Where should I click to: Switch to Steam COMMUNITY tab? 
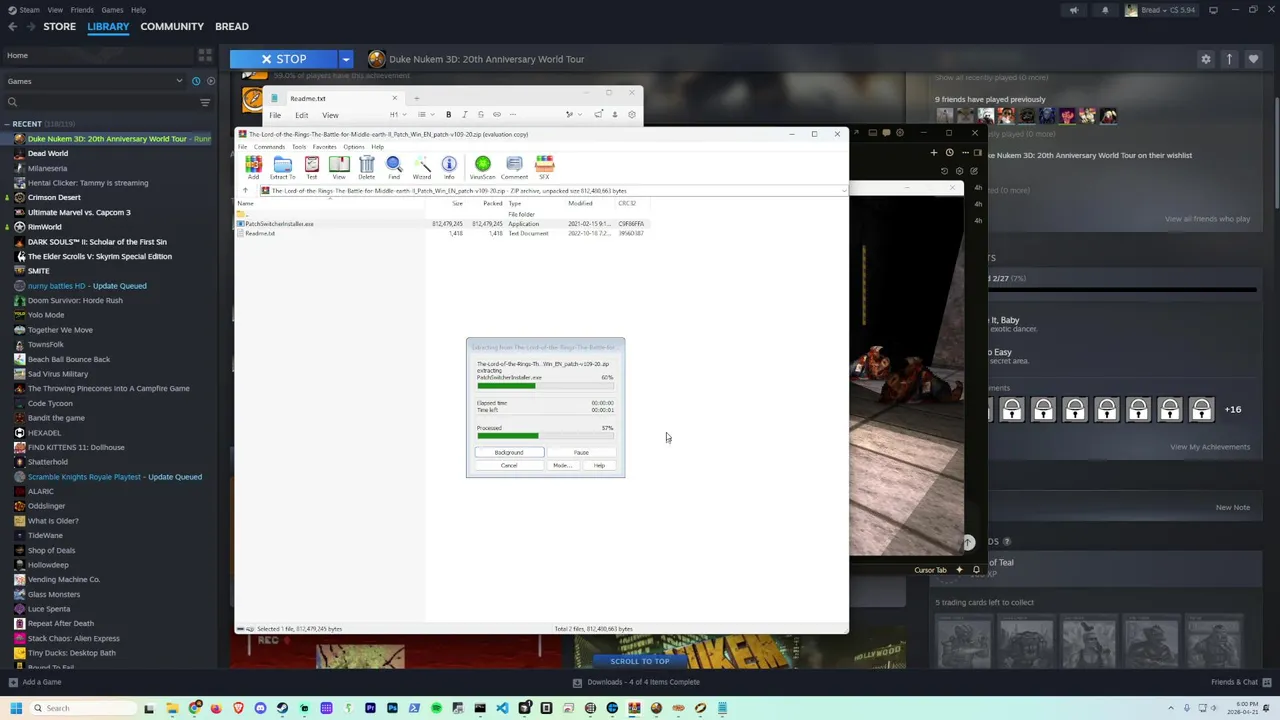[x=172, y=26]
